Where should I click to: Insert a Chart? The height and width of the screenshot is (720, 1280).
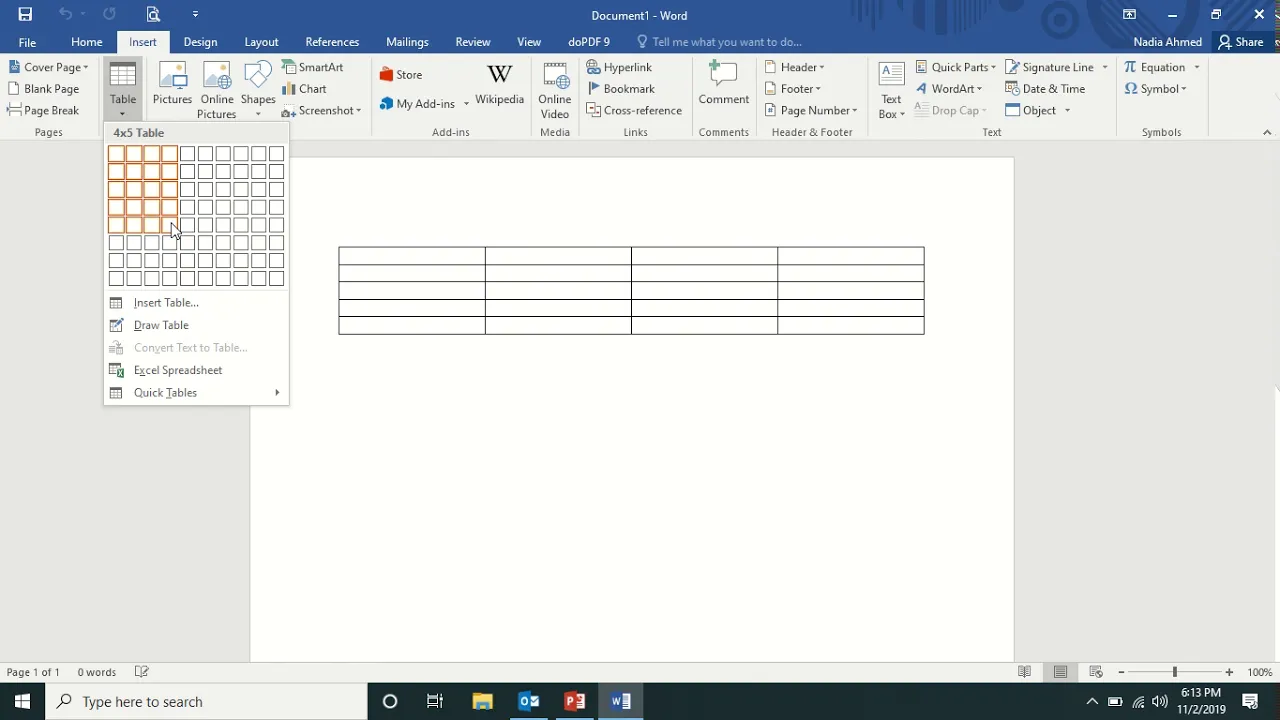305,89
